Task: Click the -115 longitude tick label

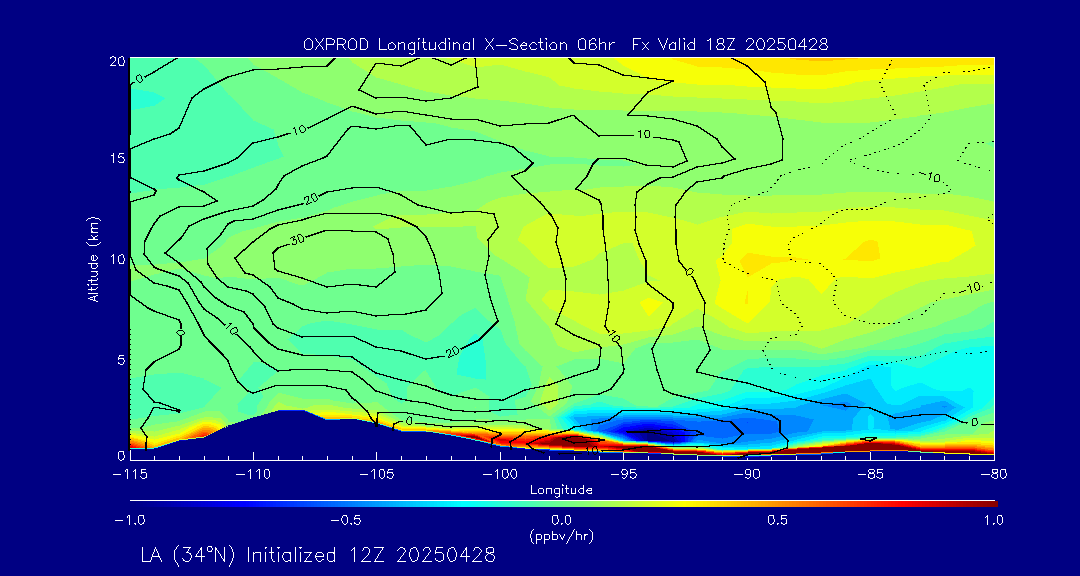Action: click(130, 475)
